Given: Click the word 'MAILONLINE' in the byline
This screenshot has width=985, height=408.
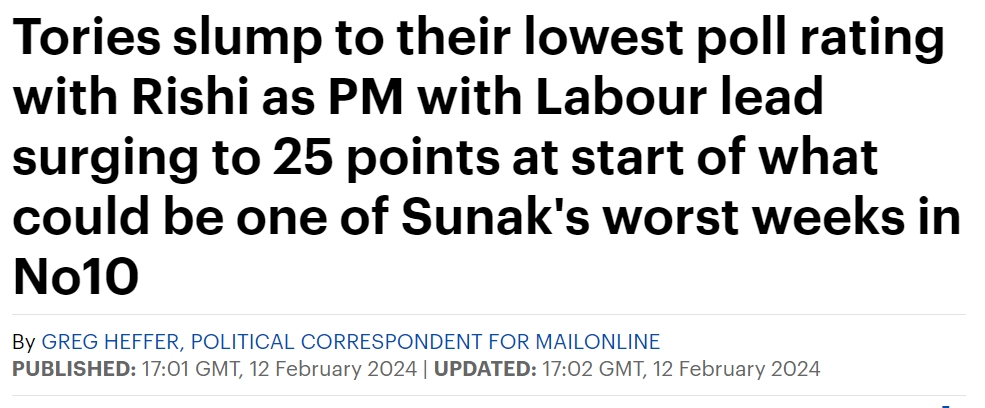Looking at the screenshot, I should point(597,342).
